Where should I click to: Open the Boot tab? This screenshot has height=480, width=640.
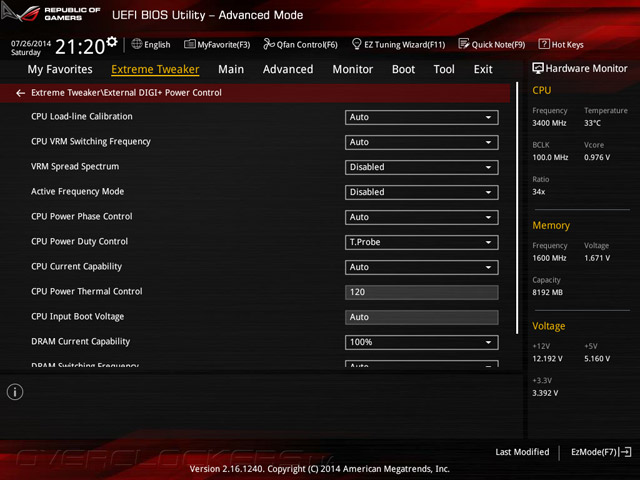pos(403,69)
